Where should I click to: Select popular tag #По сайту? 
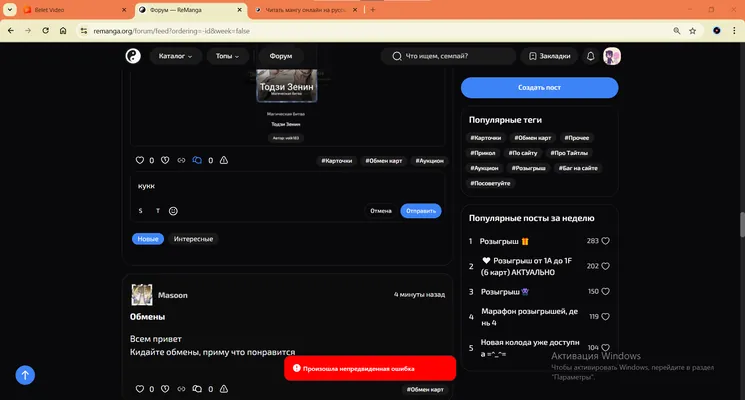click(x=523, y=153)
